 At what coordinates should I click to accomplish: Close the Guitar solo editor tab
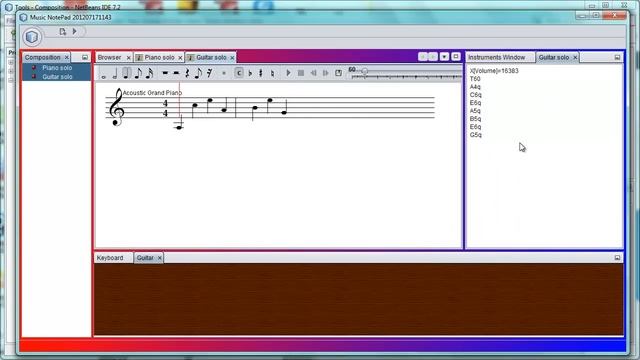pyautogui.click(x=232, y=58)
